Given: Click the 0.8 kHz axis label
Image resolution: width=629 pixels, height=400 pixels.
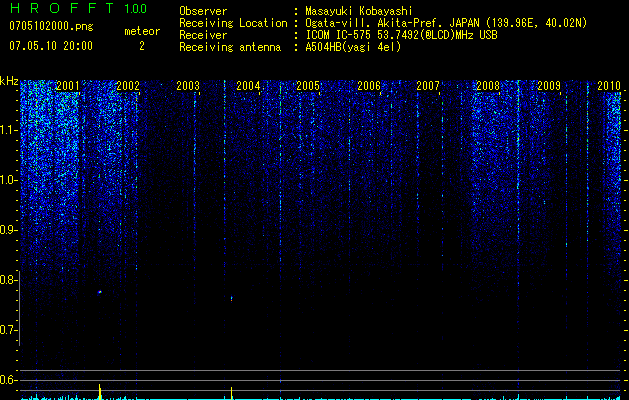Looking at the screenshot, I should (8, 280).
